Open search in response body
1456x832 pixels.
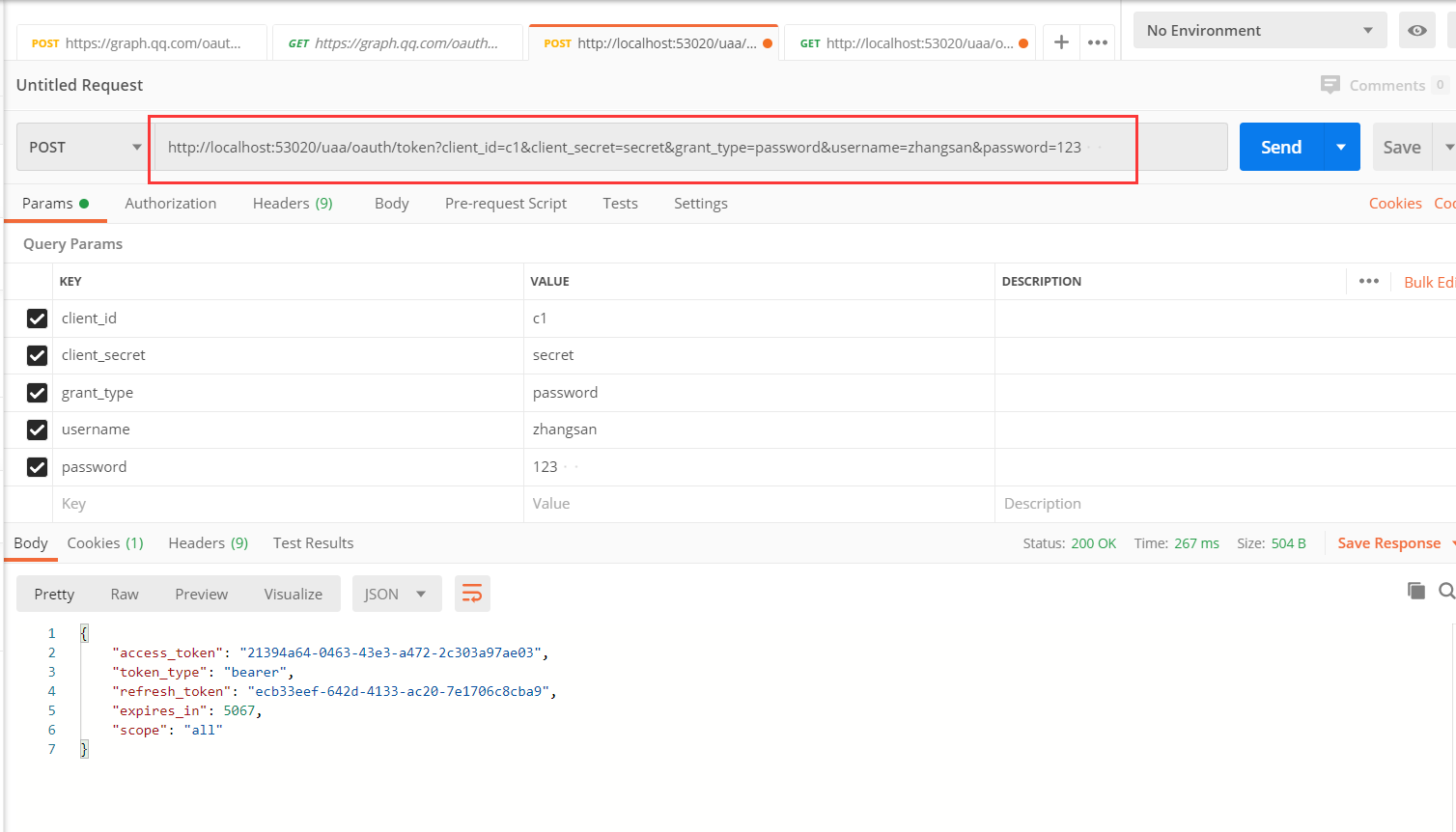click(x=1445, y=591)
